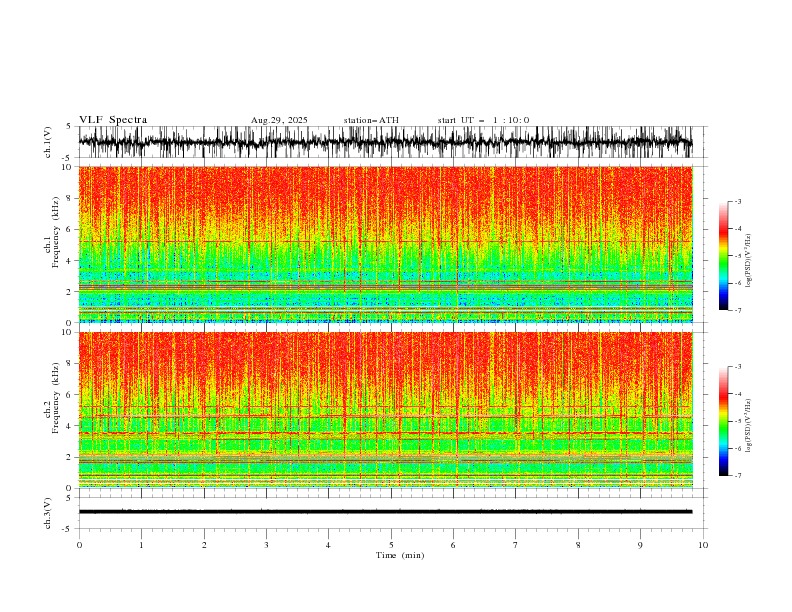Click the VLF Spectra title text

click(x=113, y=120)
